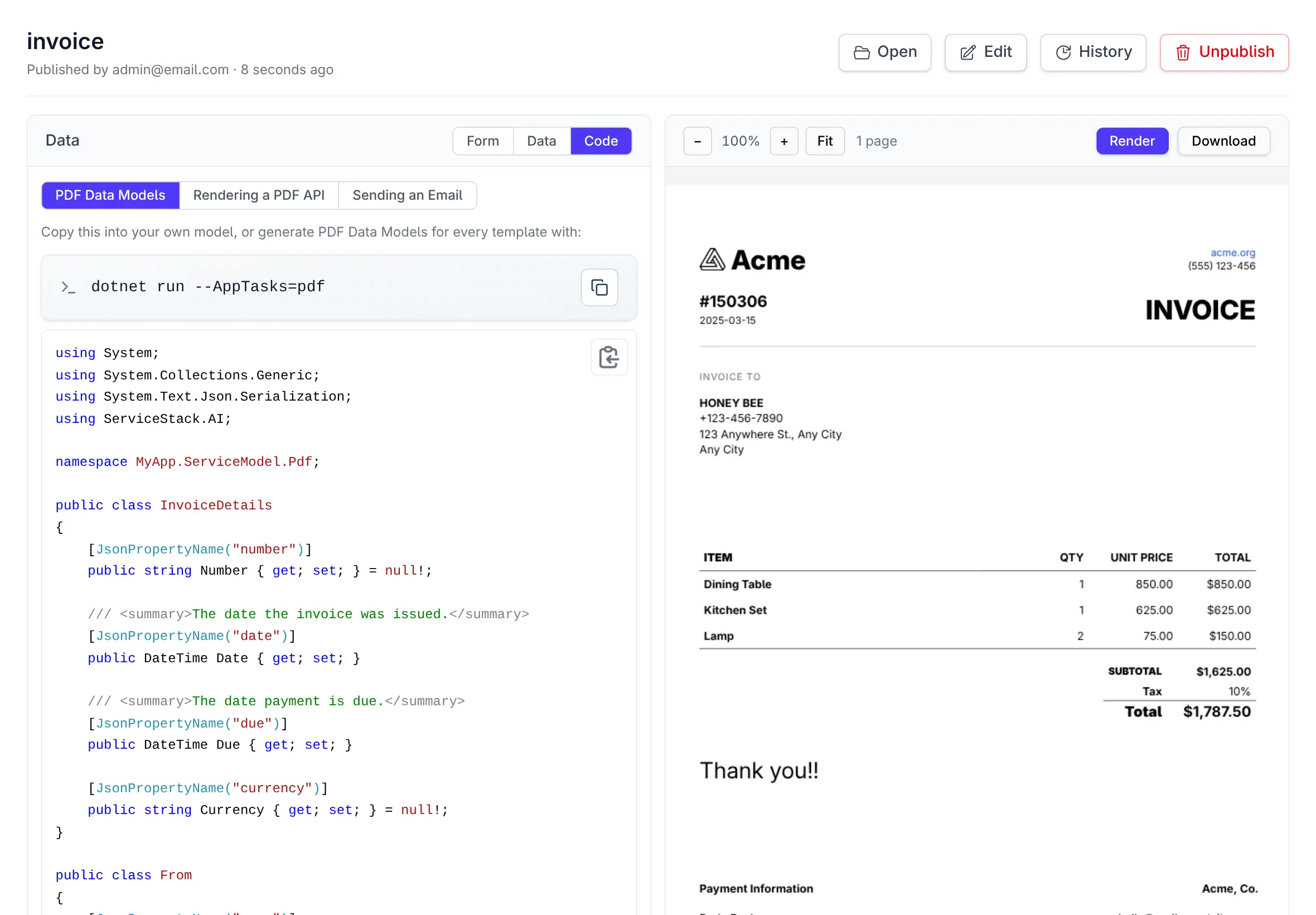Fit the PDF preview to width
The height and width of the screenshot is (915, 1316).
[x=824, y=141]
